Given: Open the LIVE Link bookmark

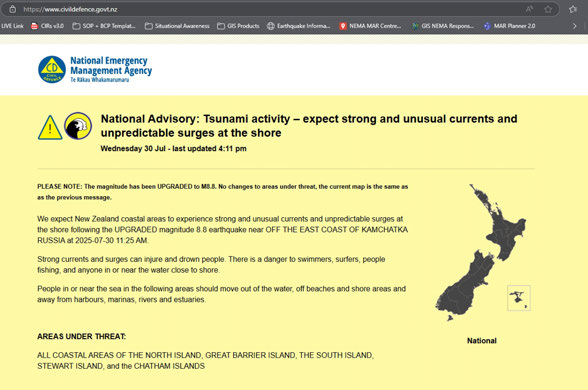Looking at the screenshot, I should point(12,26).
